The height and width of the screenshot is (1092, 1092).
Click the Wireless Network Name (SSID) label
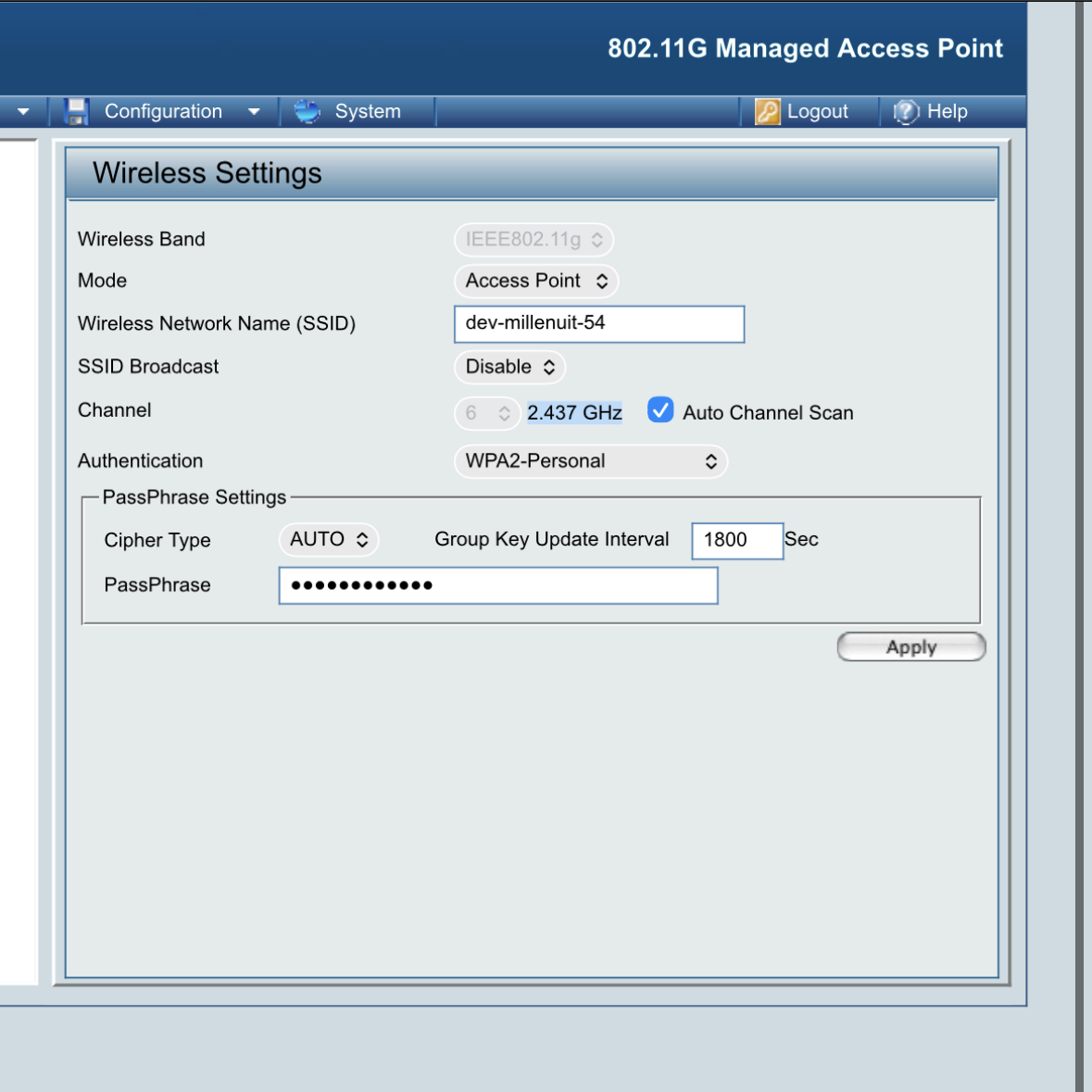coord(217,324)
